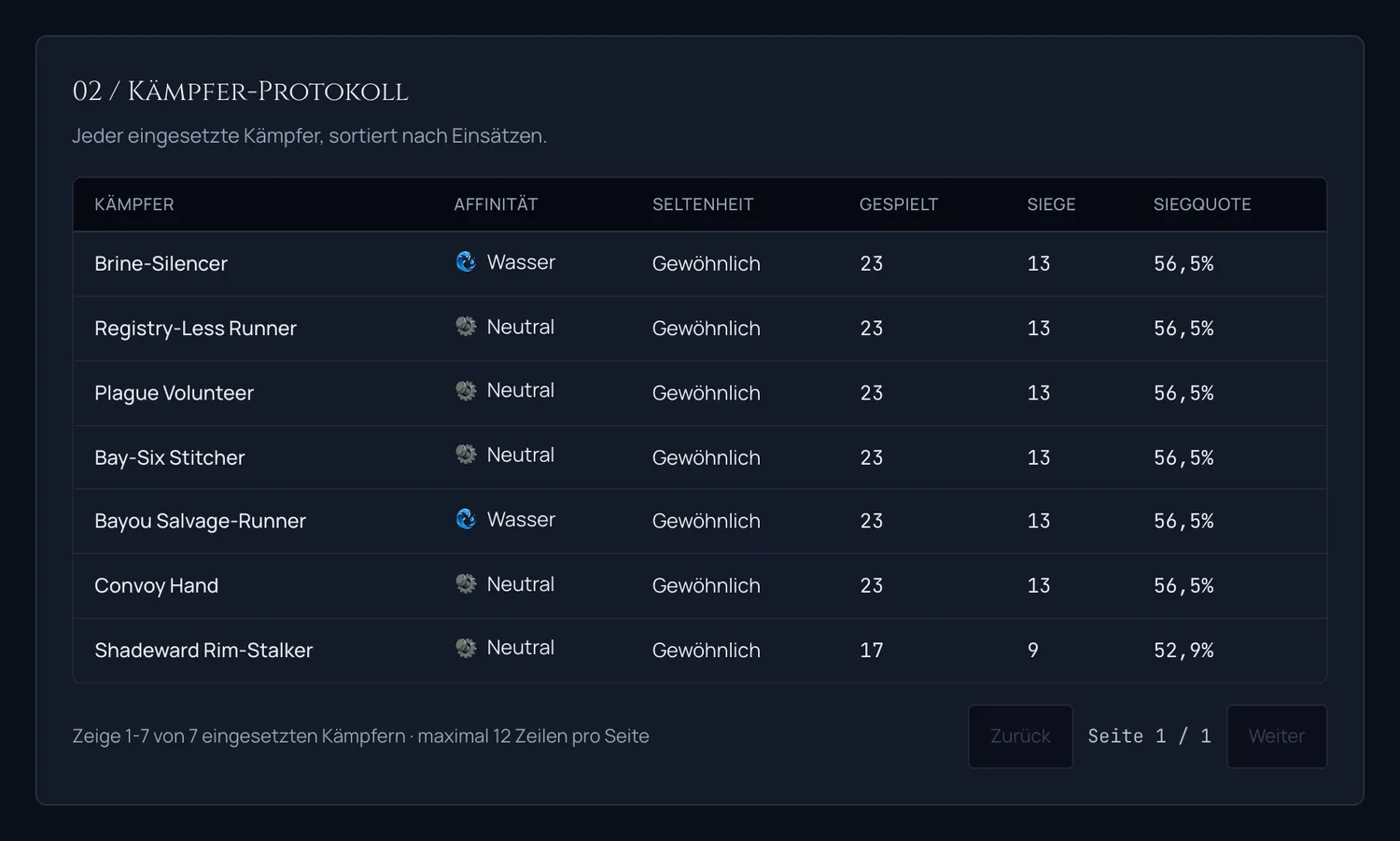
Task: Click the neutral affinity icon for Convoy Hand
Action: (466, 583)
